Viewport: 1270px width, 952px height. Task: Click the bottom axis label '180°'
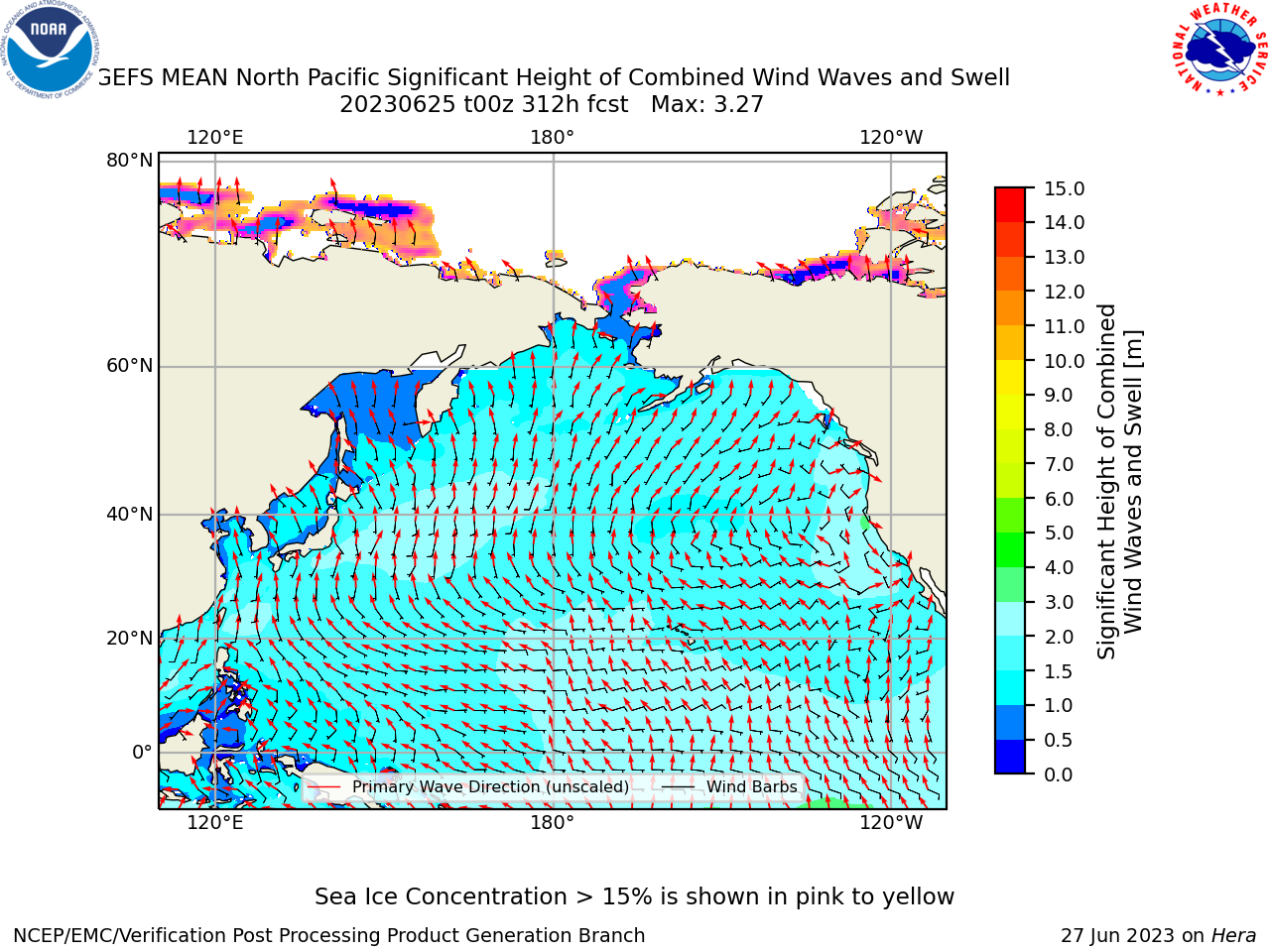pyautogui.click(x=553, y=822)
